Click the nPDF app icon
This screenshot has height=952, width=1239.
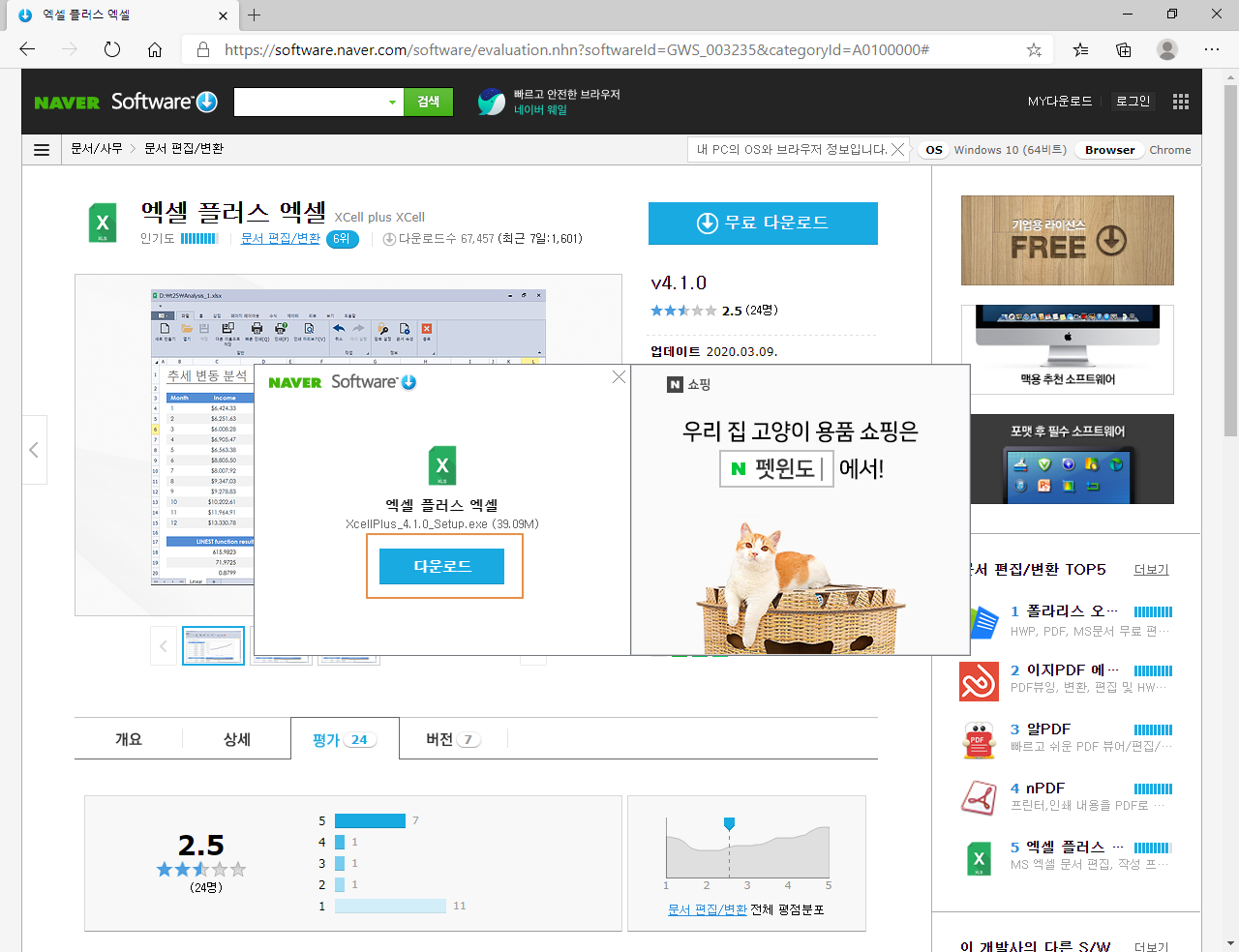(x=980, y=799)
